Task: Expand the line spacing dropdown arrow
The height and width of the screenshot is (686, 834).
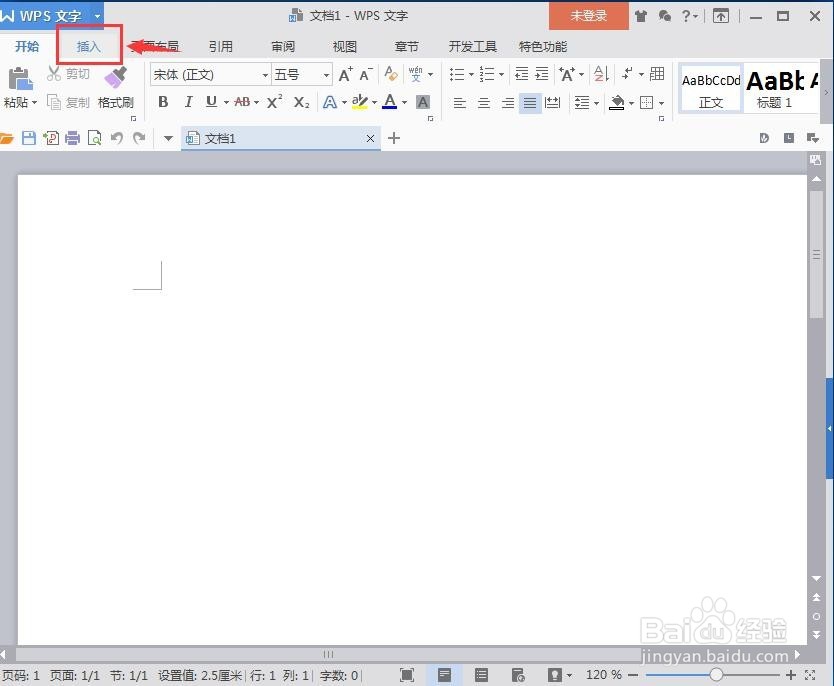Action: pos(597,103)
